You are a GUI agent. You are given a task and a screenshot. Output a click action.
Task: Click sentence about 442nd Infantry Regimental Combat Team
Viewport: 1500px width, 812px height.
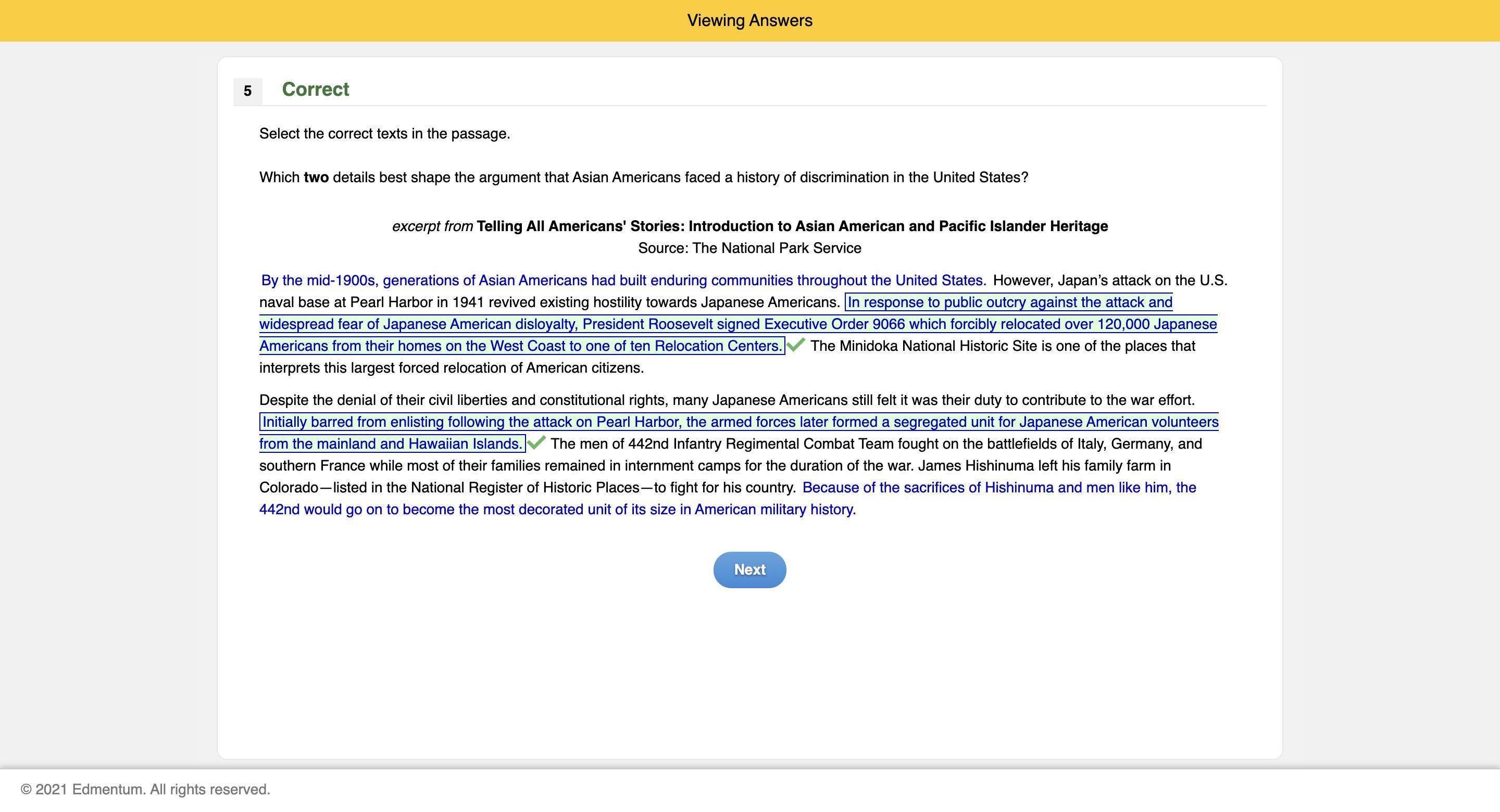pos(876,444)
